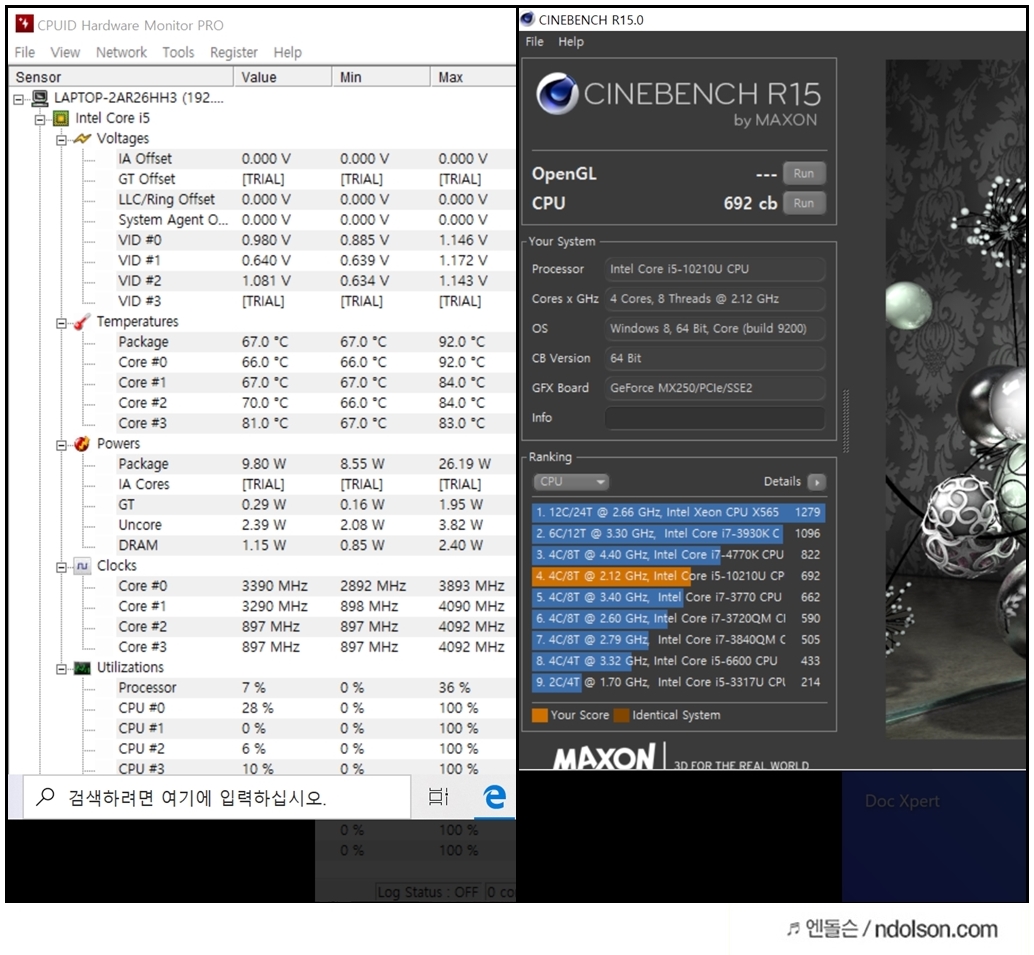Select ranking row Intel Core i5-3317U
Image resolution: width=1034 pixels, height=955 pixels.
(678, 682)
